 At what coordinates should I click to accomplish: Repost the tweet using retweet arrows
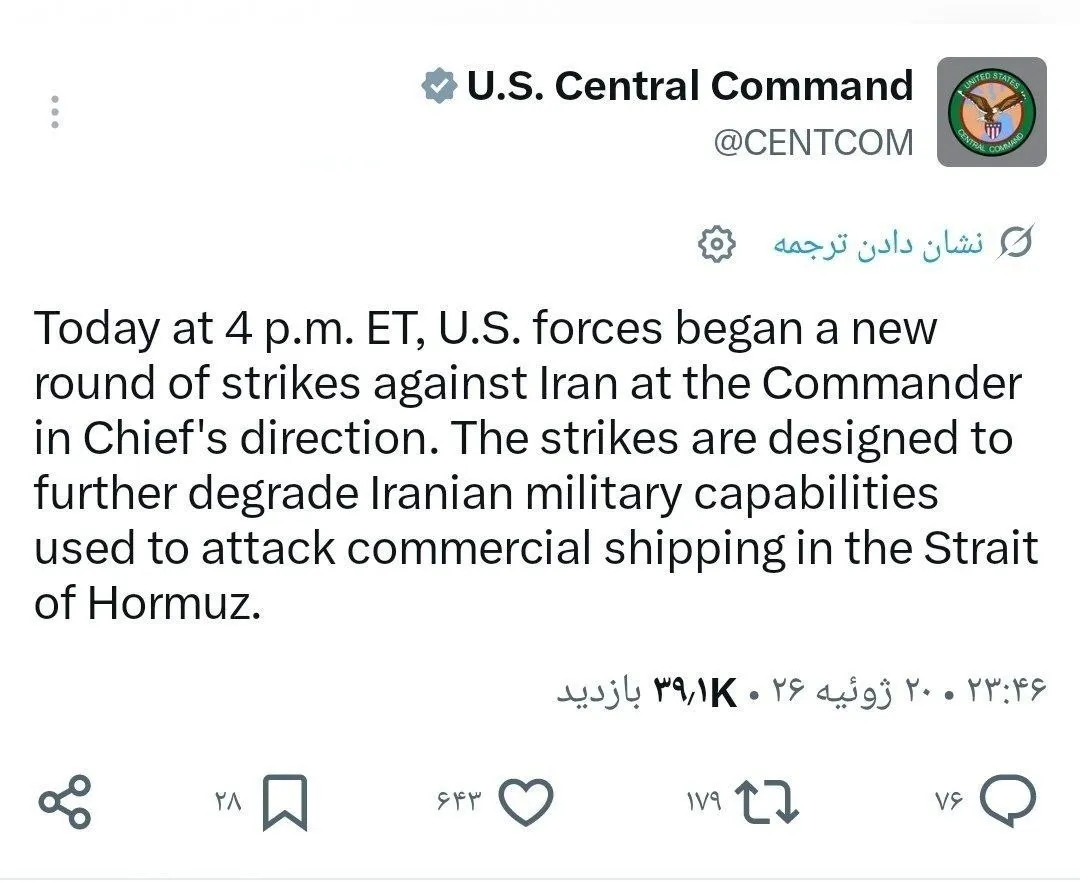[x=767, y=802]
